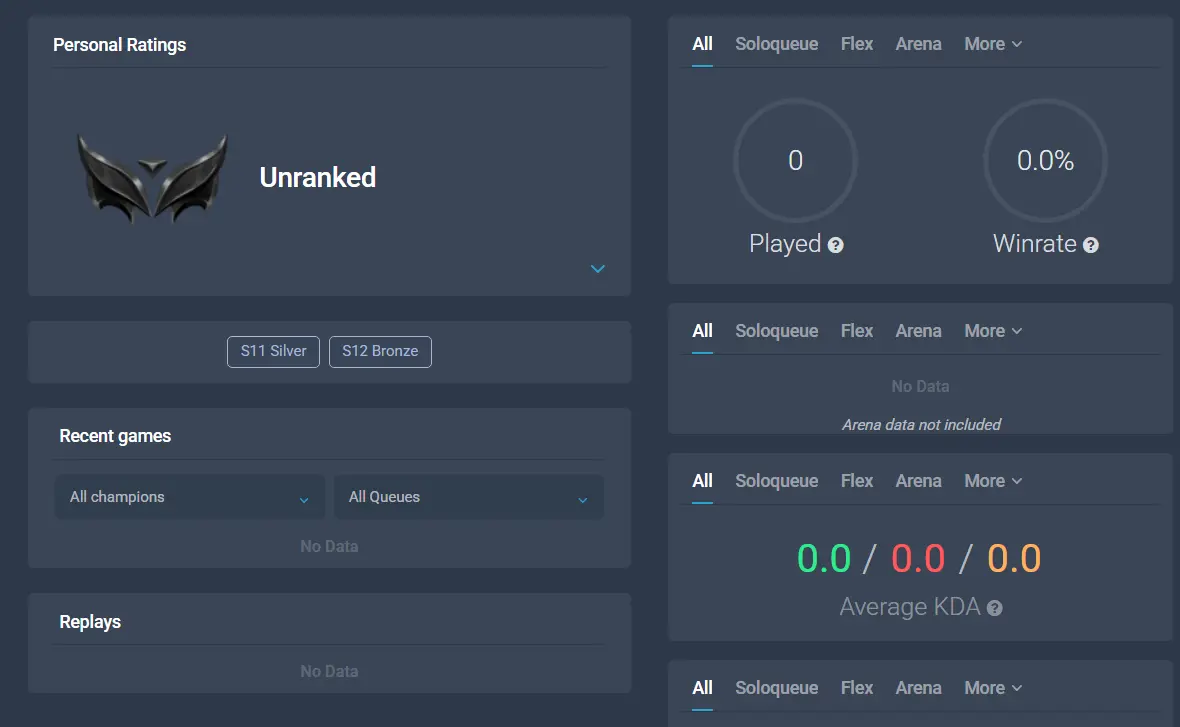Select Soloqueue tab in the bottom panel
The image size is (1180, 727).
pyautogui.click(x=776, y=688)
